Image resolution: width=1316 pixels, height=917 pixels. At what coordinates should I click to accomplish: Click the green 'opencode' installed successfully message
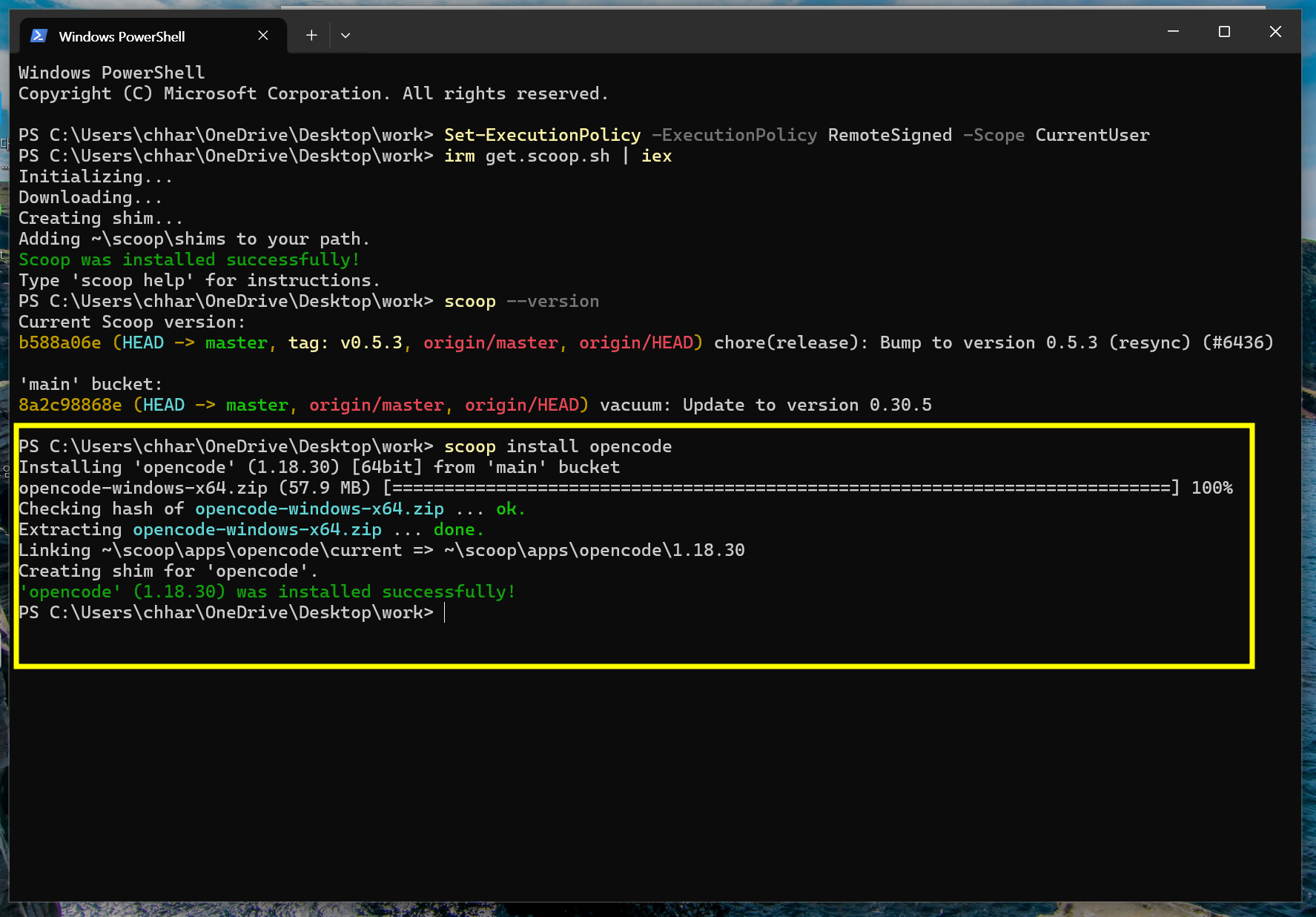point(267,592)
